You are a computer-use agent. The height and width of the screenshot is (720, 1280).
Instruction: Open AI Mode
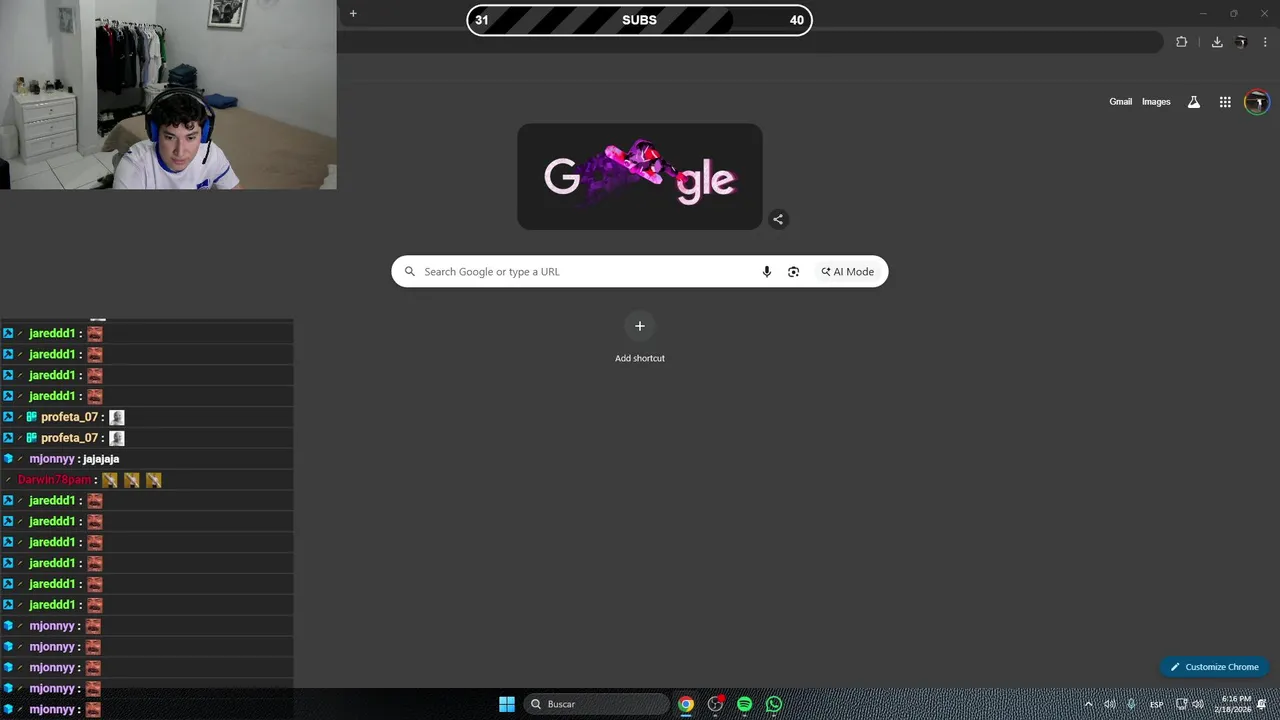tap(848, 272)
